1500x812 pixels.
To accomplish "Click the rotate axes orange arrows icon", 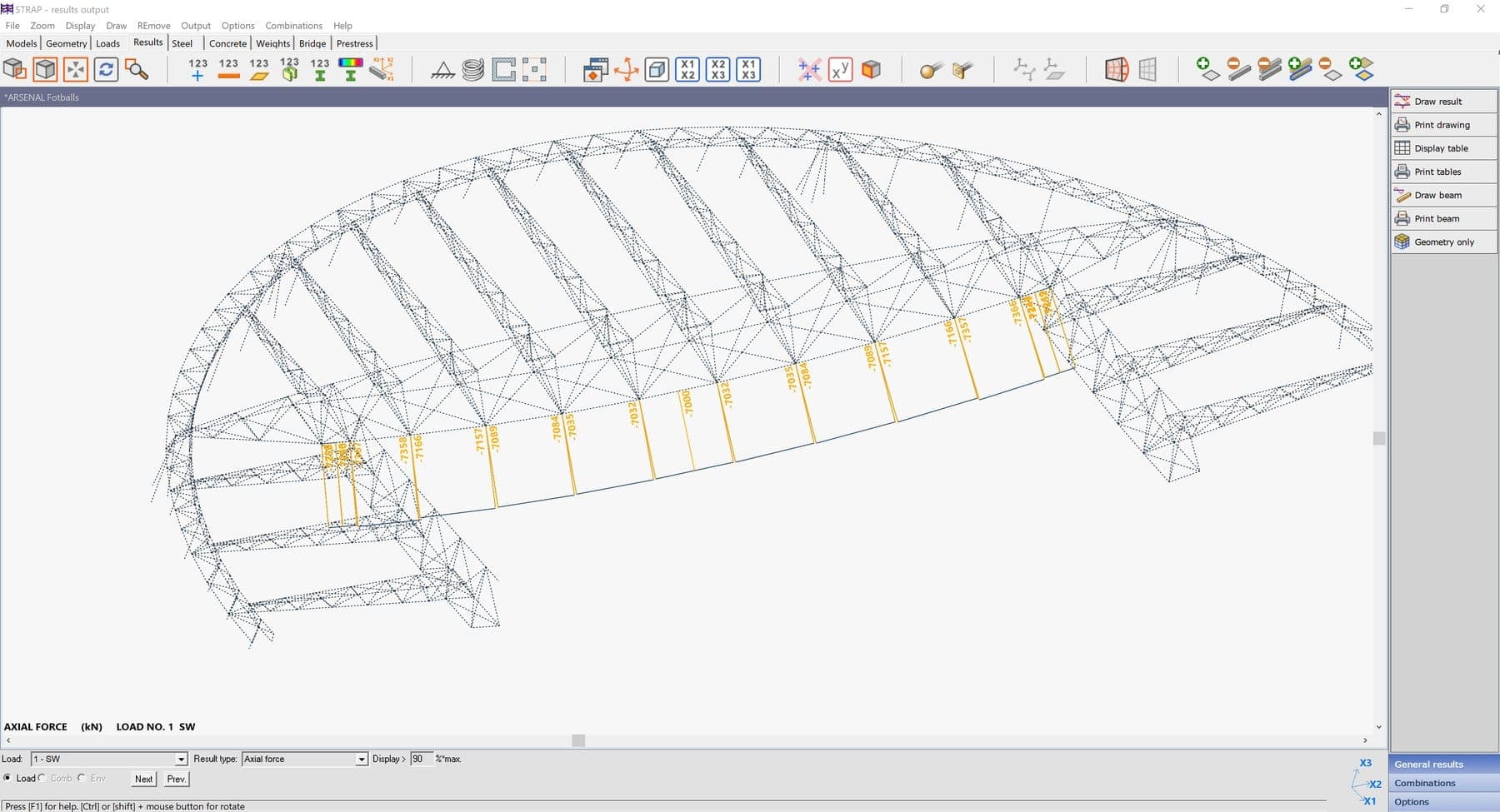I will [x=626, y=70].
